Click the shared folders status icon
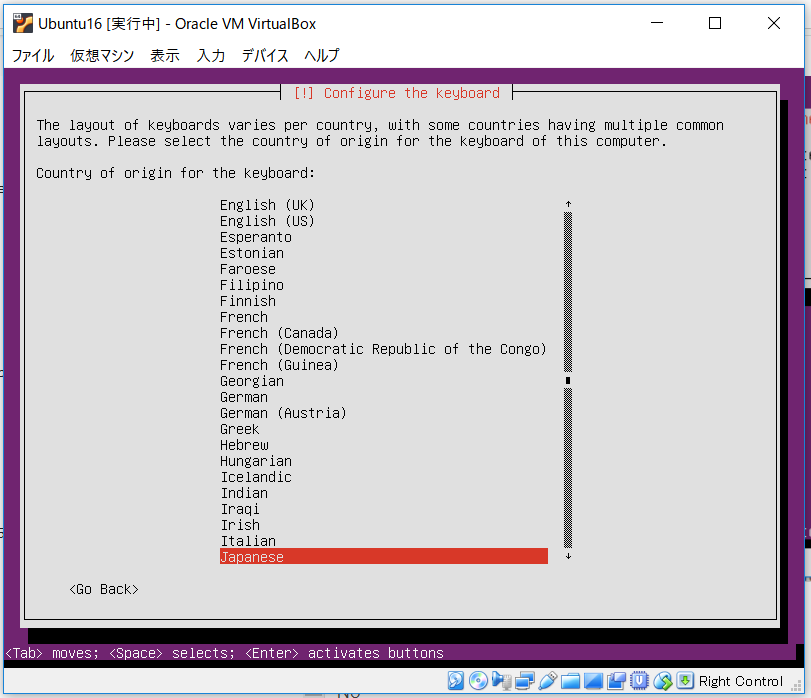Viewport: 811px width, 698px height. (569, 681)
